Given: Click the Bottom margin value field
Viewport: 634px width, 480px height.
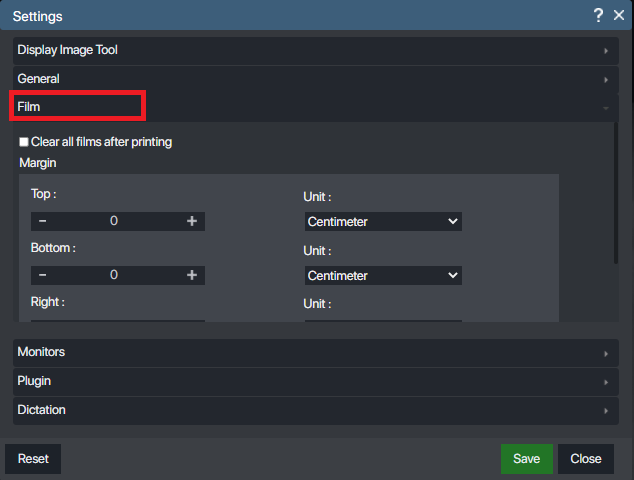Looking at the screenshot, I should [x=114, y=275].
